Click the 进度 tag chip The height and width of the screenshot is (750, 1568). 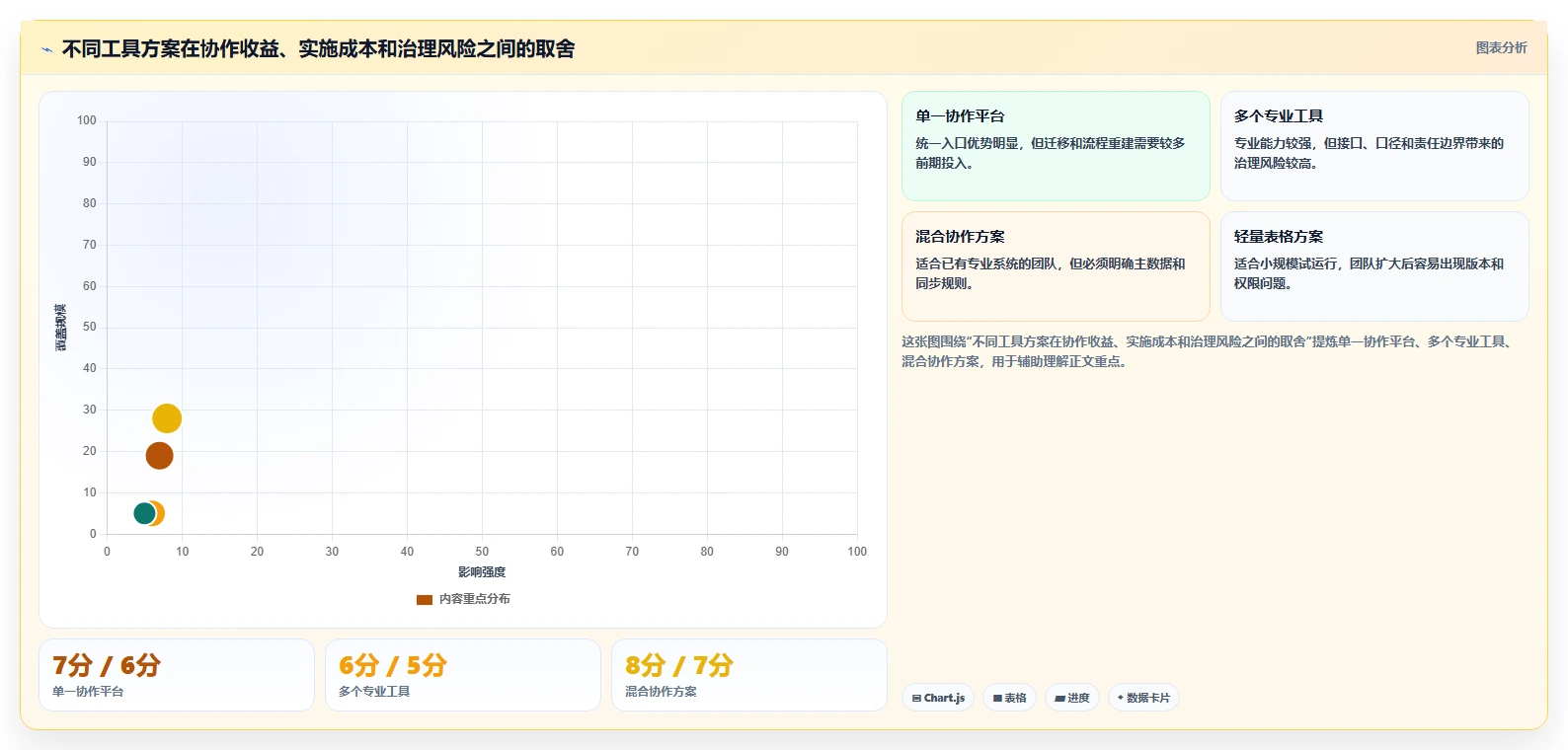tap(1072, 698)
